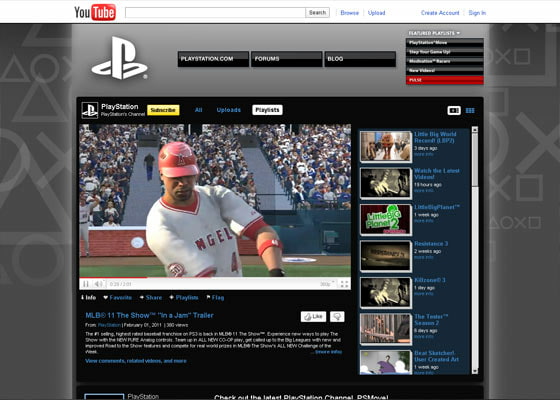Open the PLAYSTATION.COM banner button
560x400 pixels.
coord(213,59)
